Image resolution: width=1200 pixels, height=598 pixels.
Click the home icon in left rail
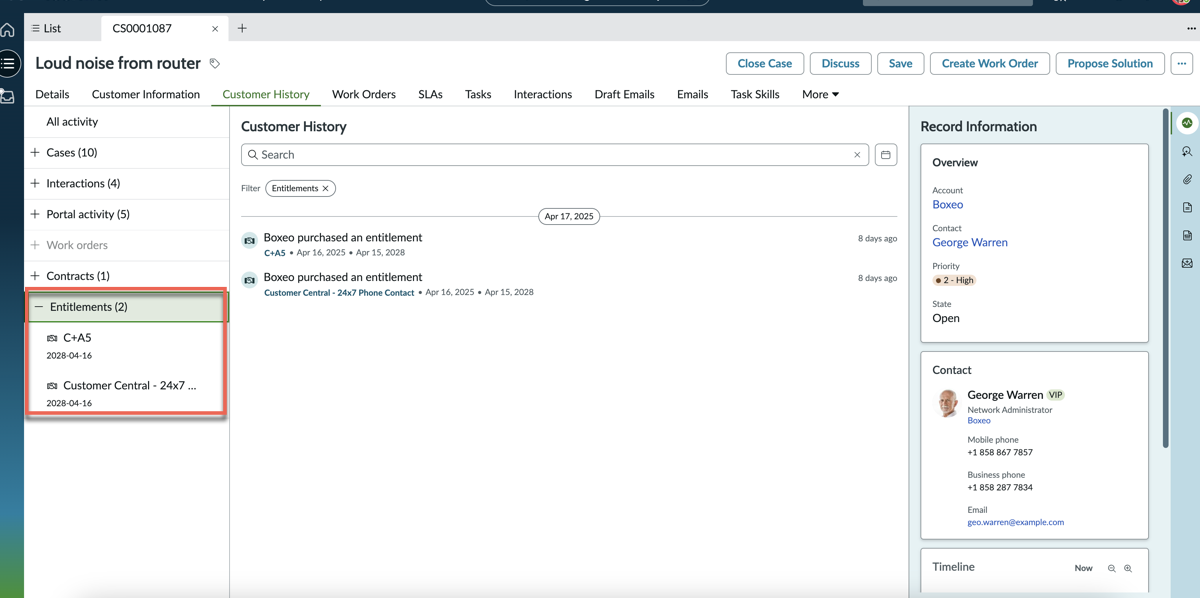[x=8, y=30]
